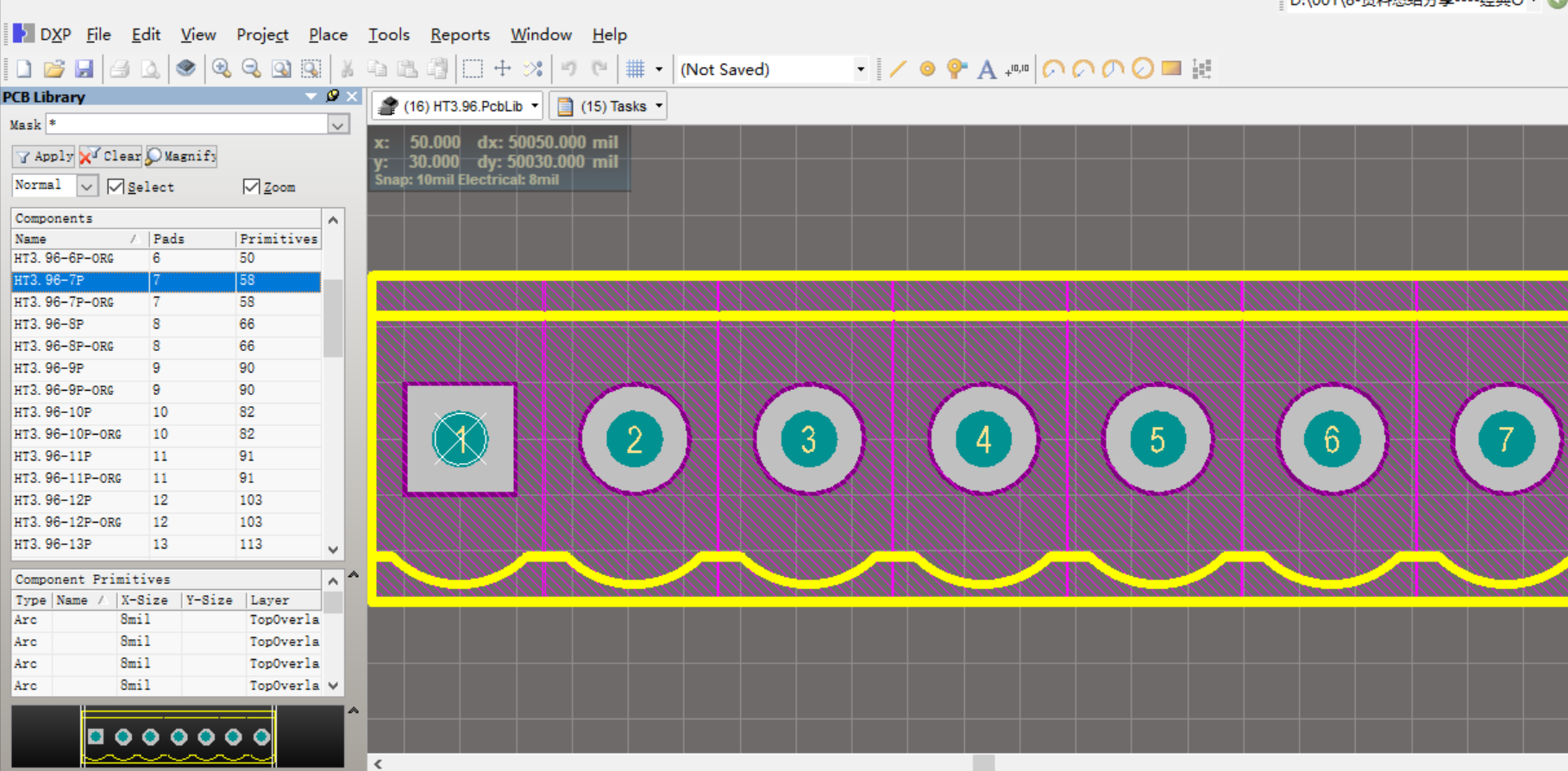Select the Arc by Center tool
This screenshot has height=771, width=1568.
coord(1053,69)
